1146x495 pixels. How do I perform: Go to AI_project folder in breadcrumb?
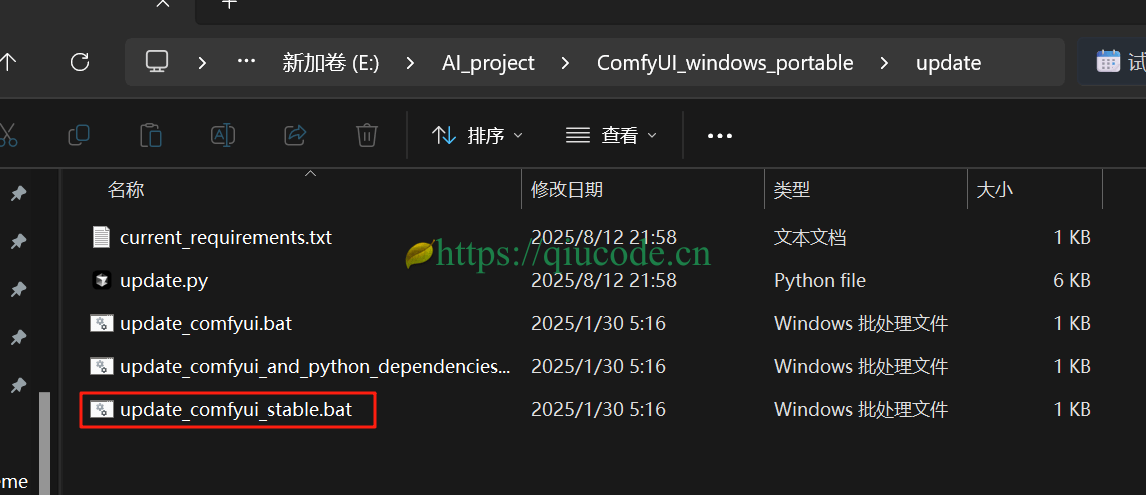(x=488, y=63)
